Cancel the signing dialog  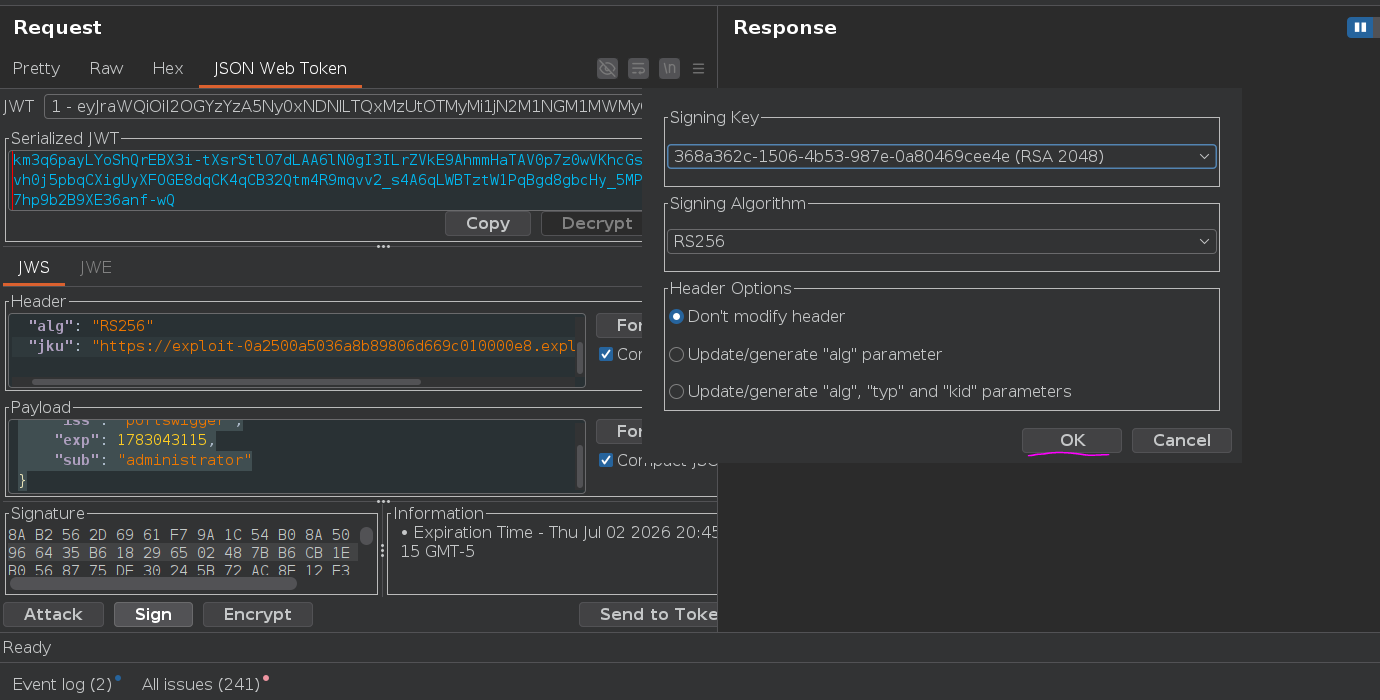(x=1182, y=440)
